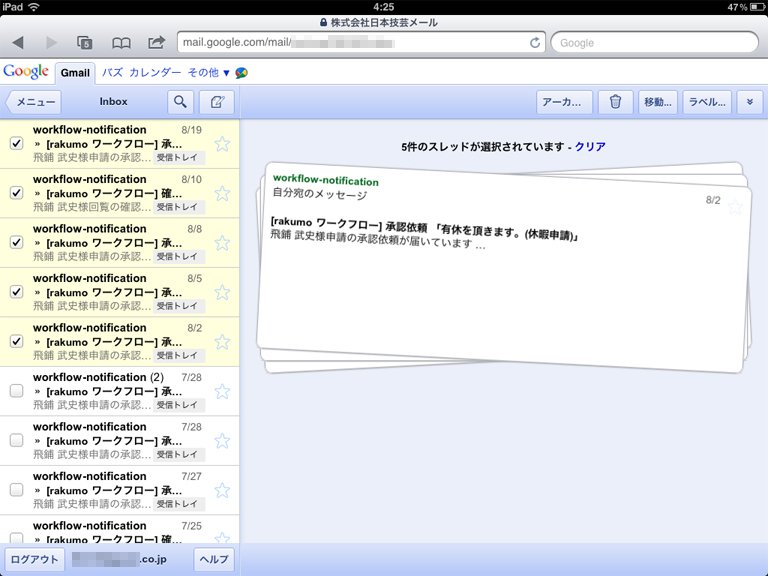This screenshot has width=768, height=576.
Task: Click the クリア clear selection link
Action: pyautogui.click(x=590, y=146)
